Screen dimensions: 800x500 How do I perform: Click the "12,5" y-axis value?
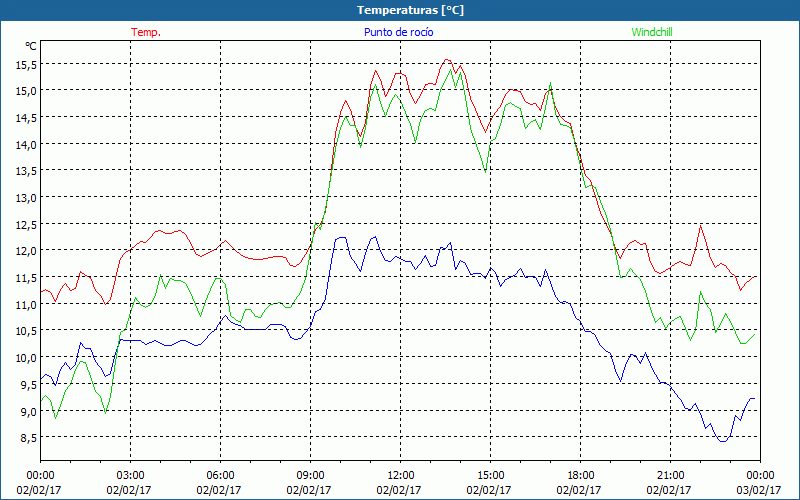coord(26,224)
